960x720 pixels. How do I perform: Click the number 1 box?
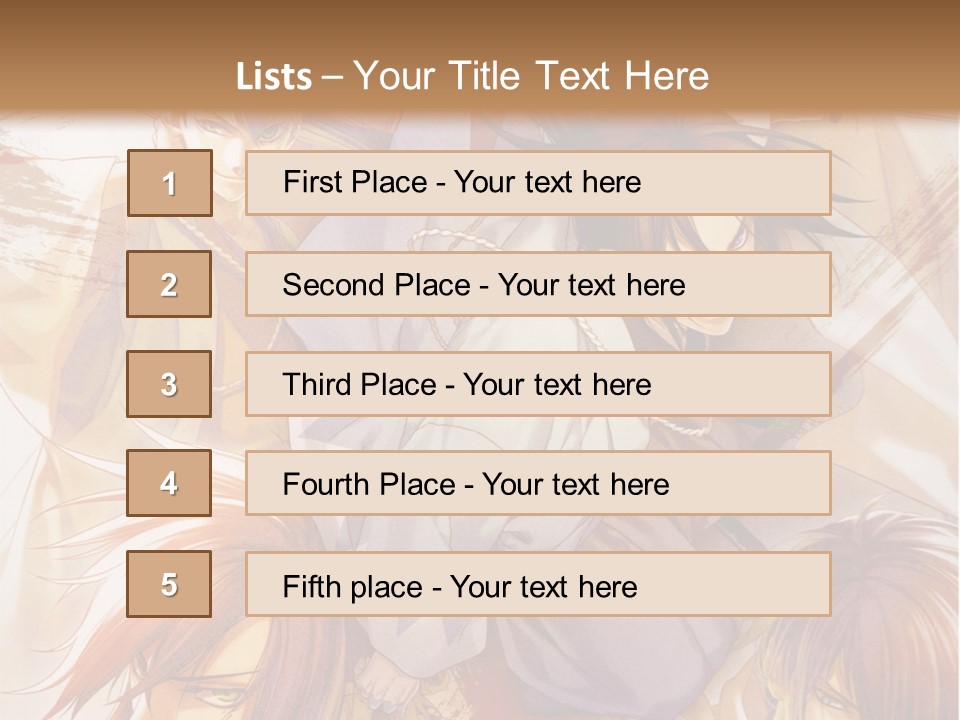(x=170, y=183)
